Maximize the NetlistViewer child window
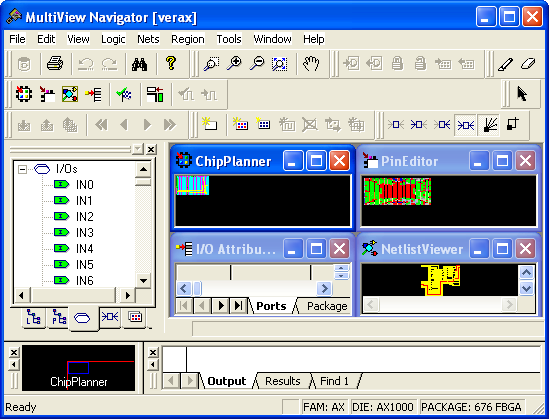549x419 pixels. (x=502, y=249)
